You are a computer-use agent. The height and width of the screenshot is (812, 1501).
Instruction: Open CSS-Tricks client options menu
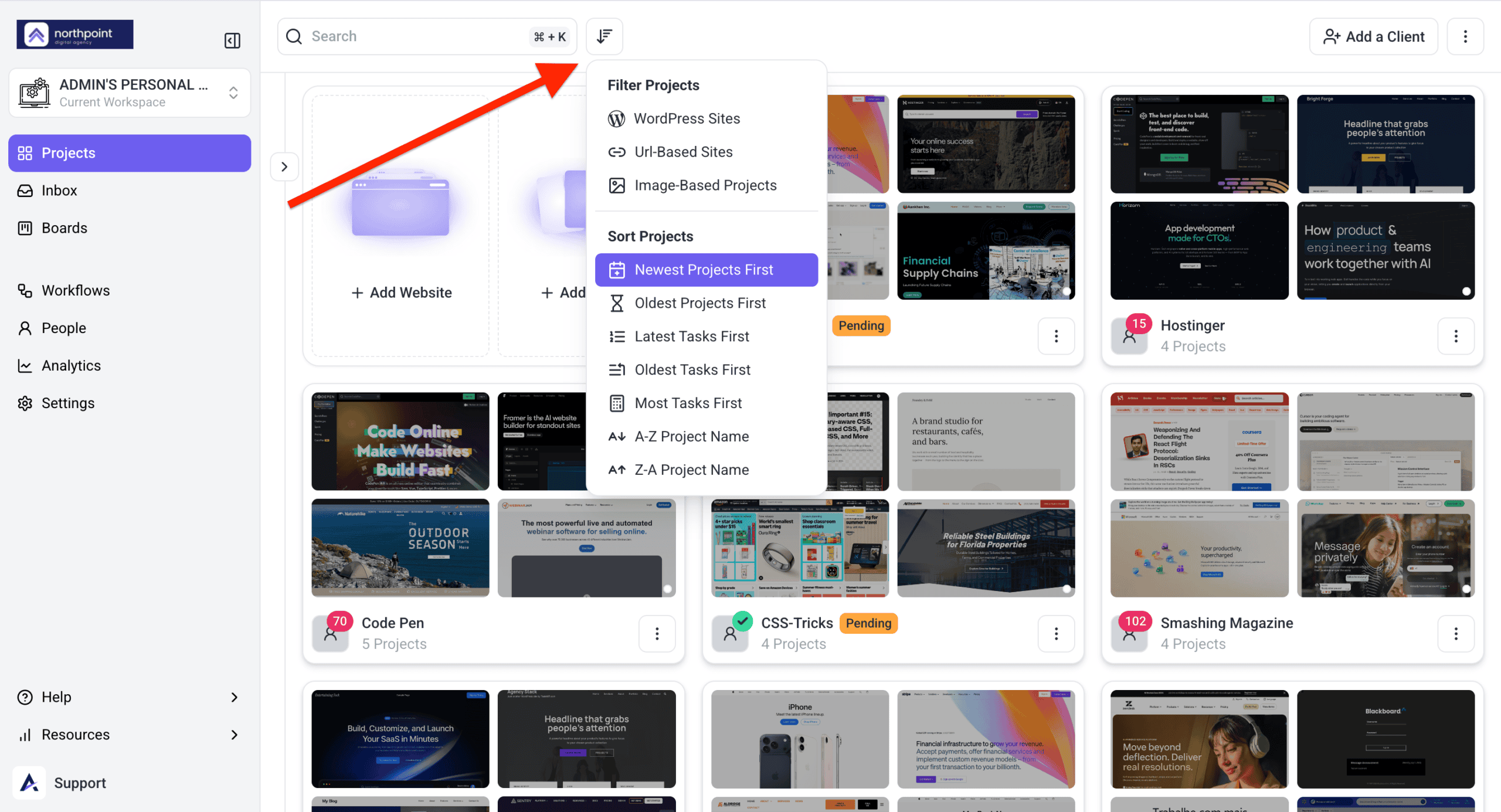click(1056, 633)
